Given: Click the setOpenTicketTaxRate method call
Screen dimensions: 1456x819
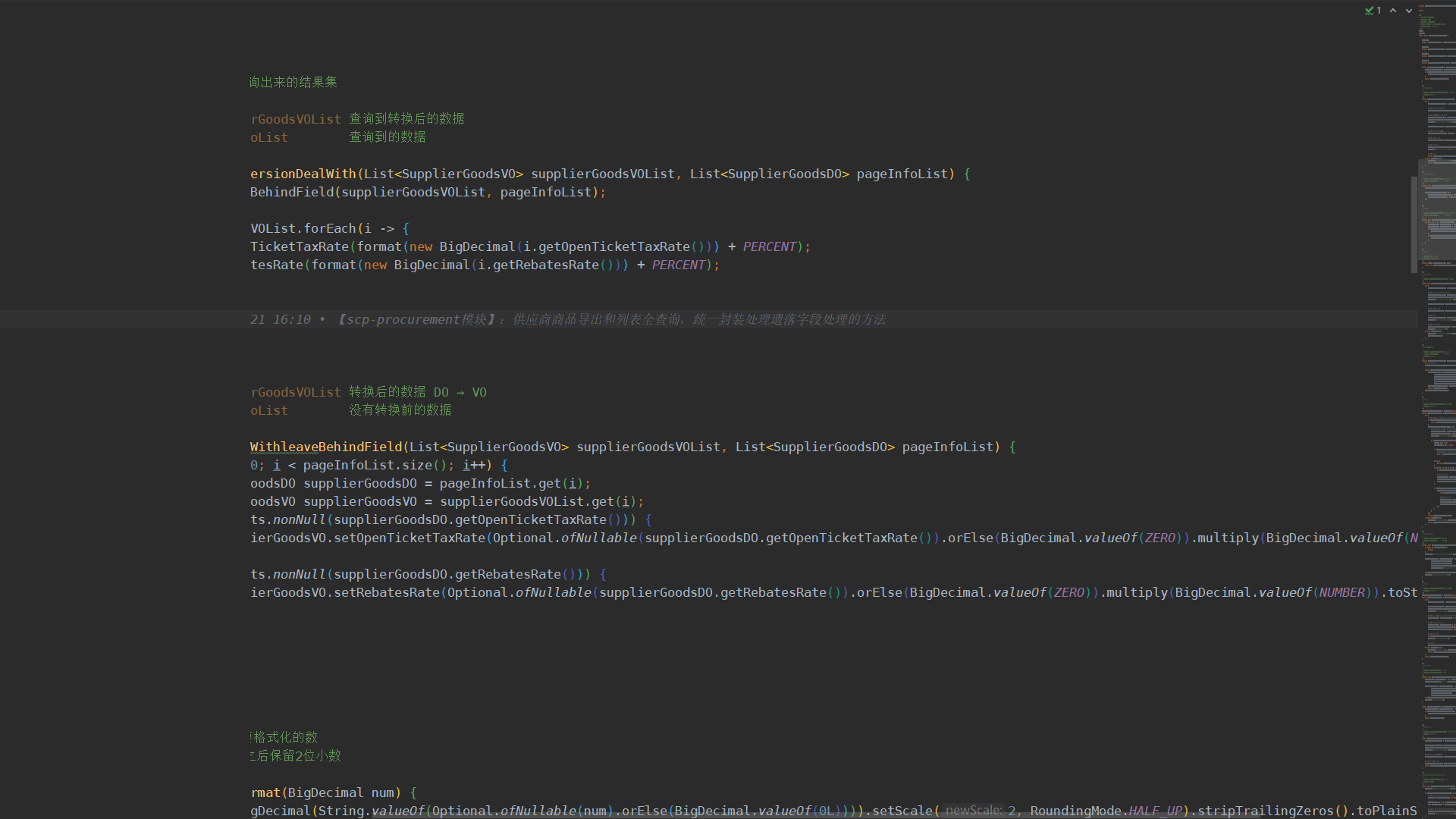Looking at the screenshot, I should (409, 538).
